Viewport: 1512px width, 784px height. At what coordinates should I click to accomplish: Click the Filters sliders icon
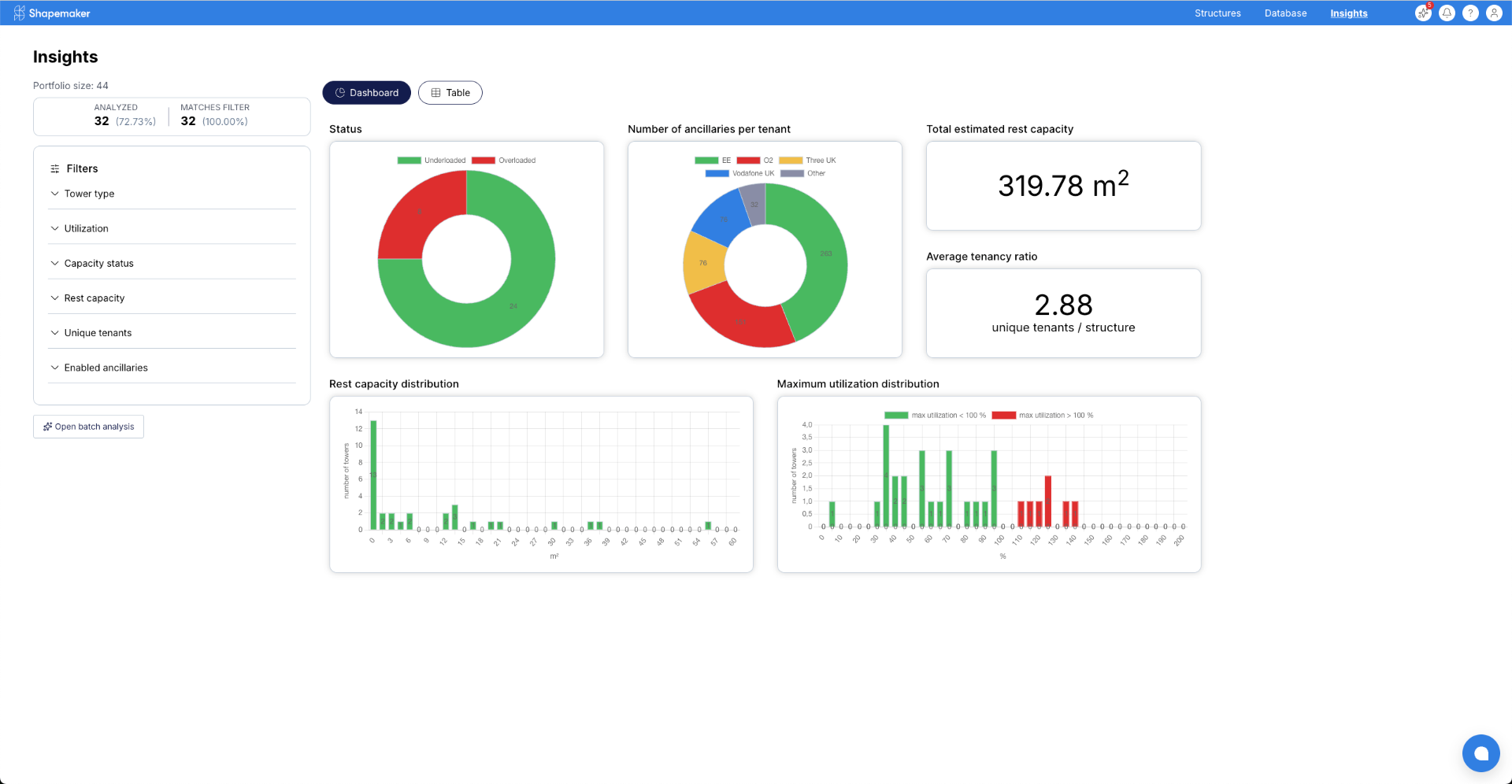coord(55,169)
